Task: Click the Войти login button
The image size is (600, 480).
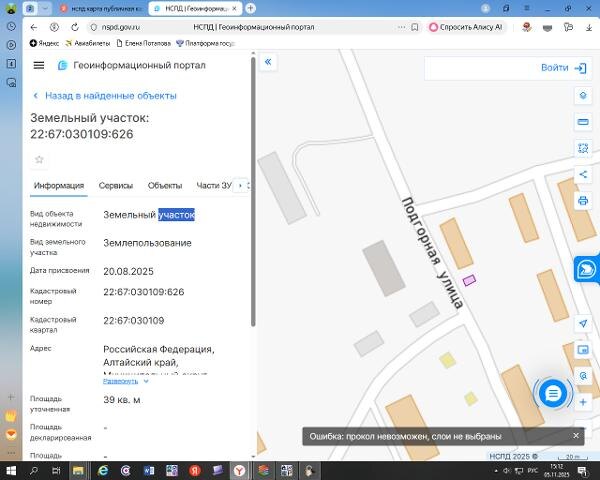Action: [x=564, y=68]
